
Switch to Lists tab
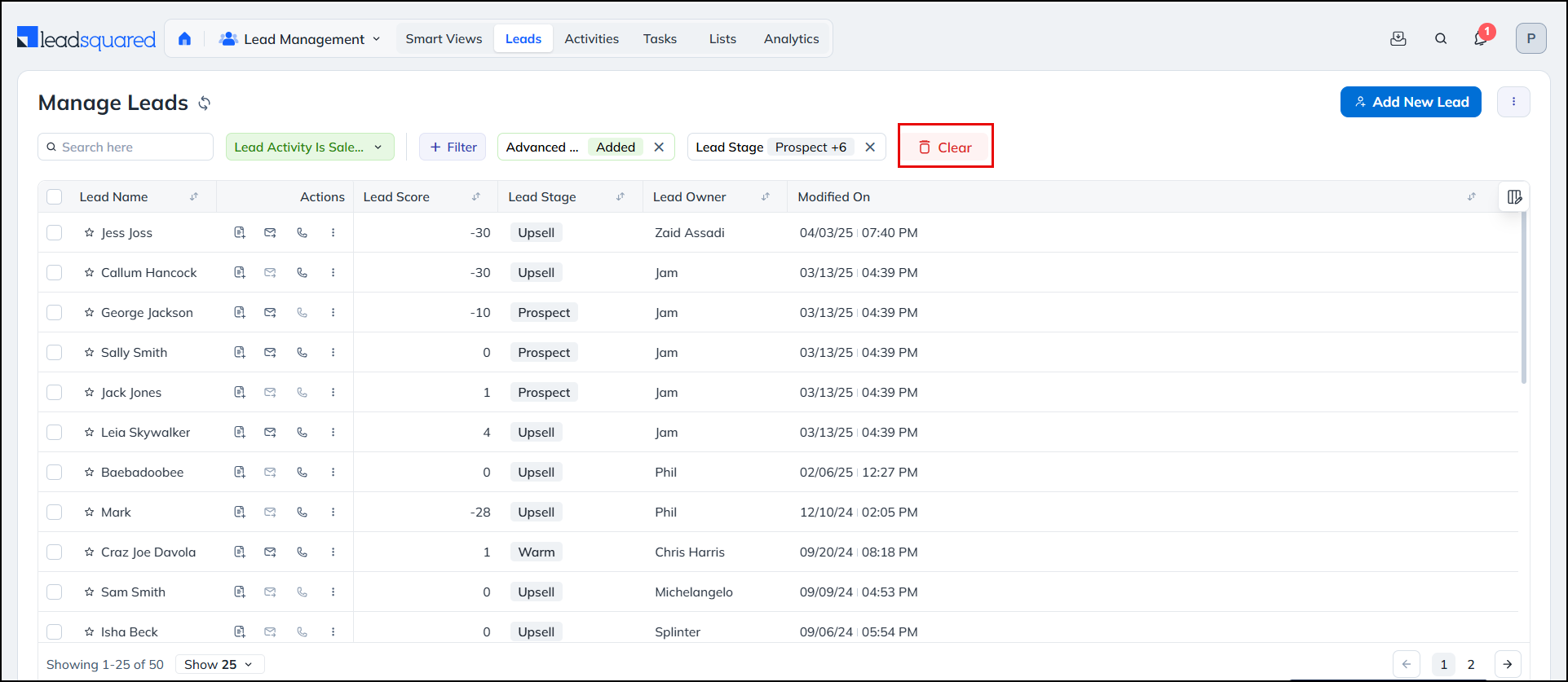722,39
